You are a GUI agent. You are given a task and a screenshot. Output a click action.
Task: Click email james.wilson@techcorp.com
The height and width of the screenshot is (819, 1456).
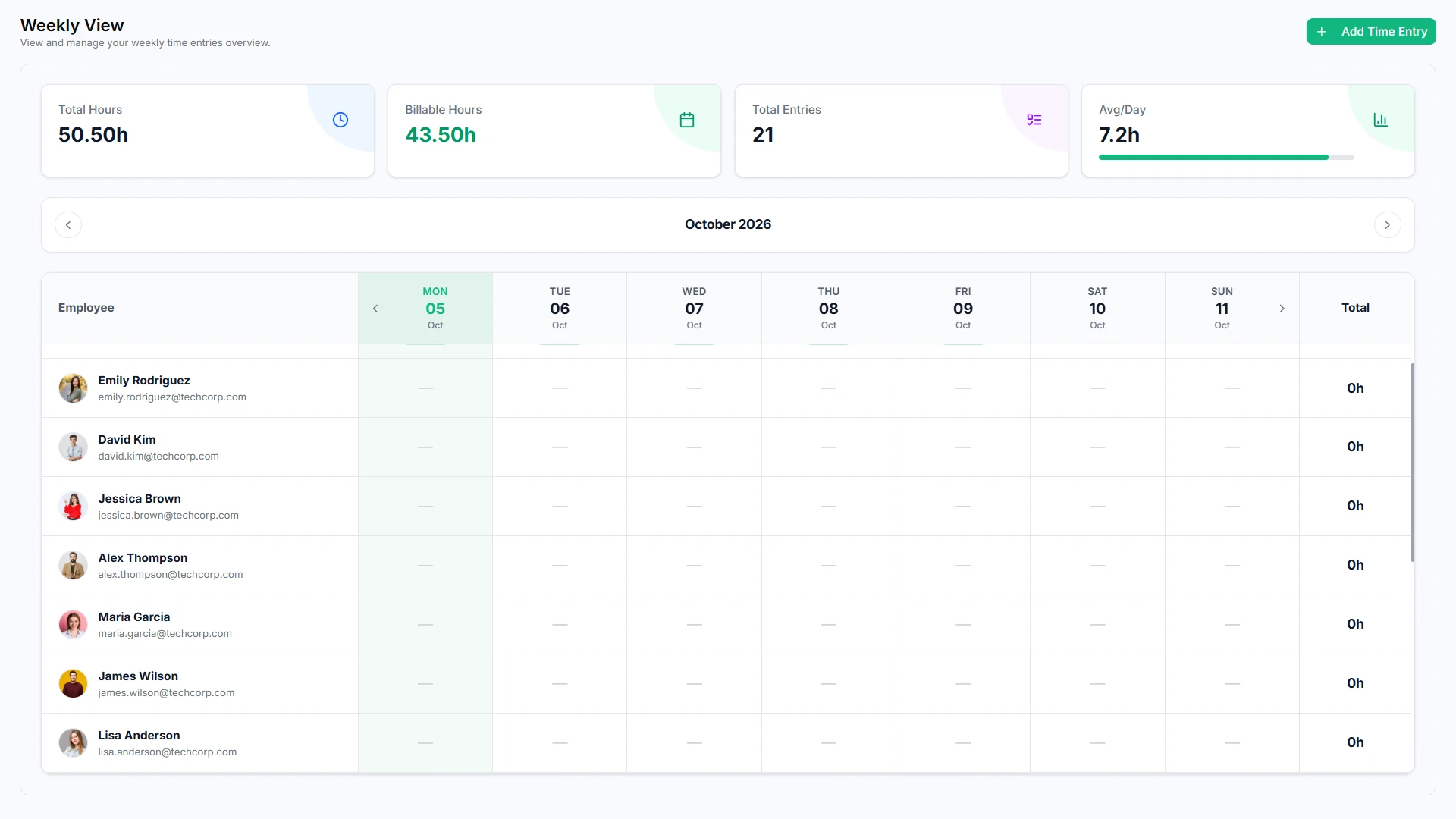click(166, 693)
